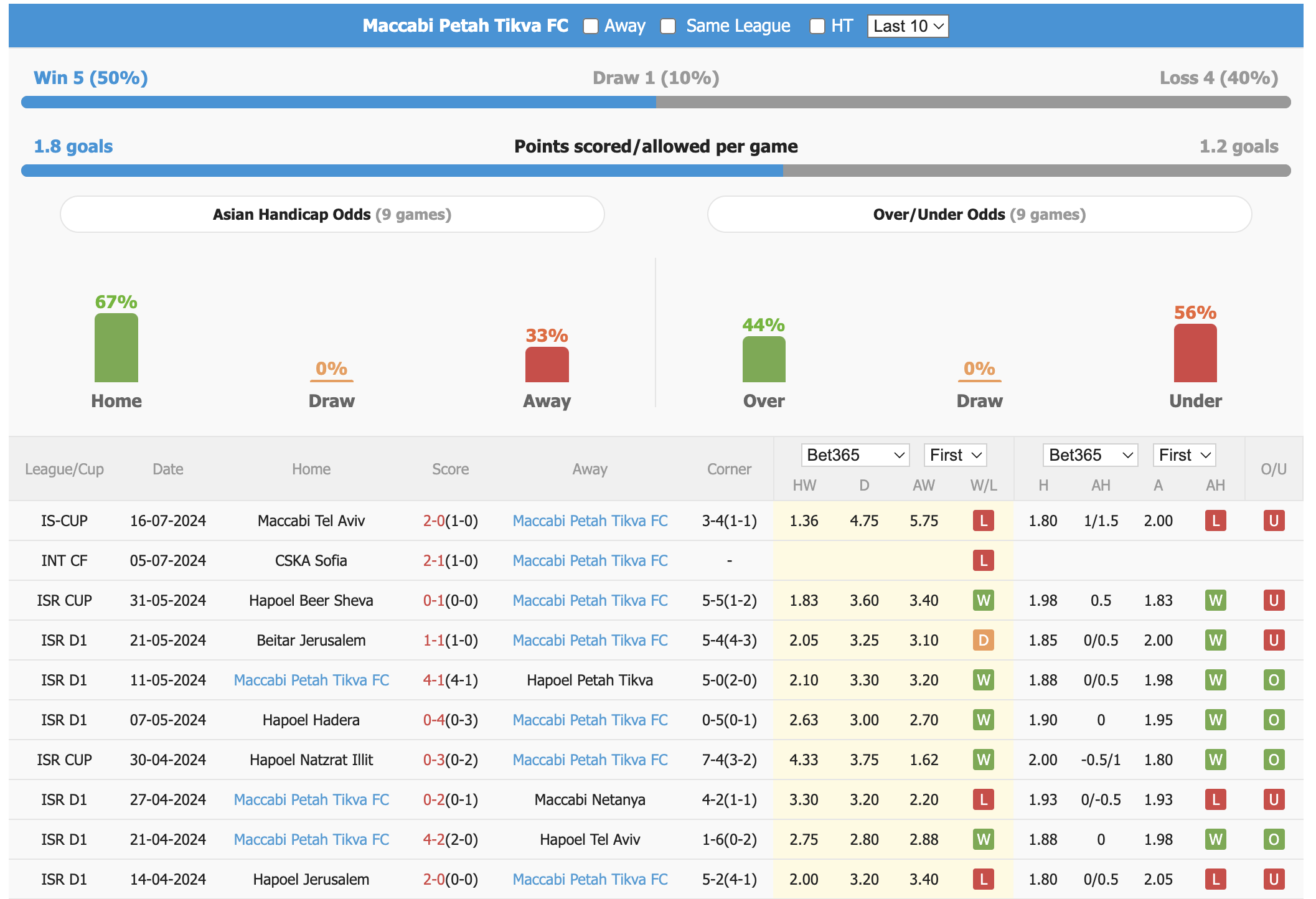Click the W/L badge in Hapoel Hadera row
Screen dimensions: 1316x899
pyautogui.click(x=984, y=720)
